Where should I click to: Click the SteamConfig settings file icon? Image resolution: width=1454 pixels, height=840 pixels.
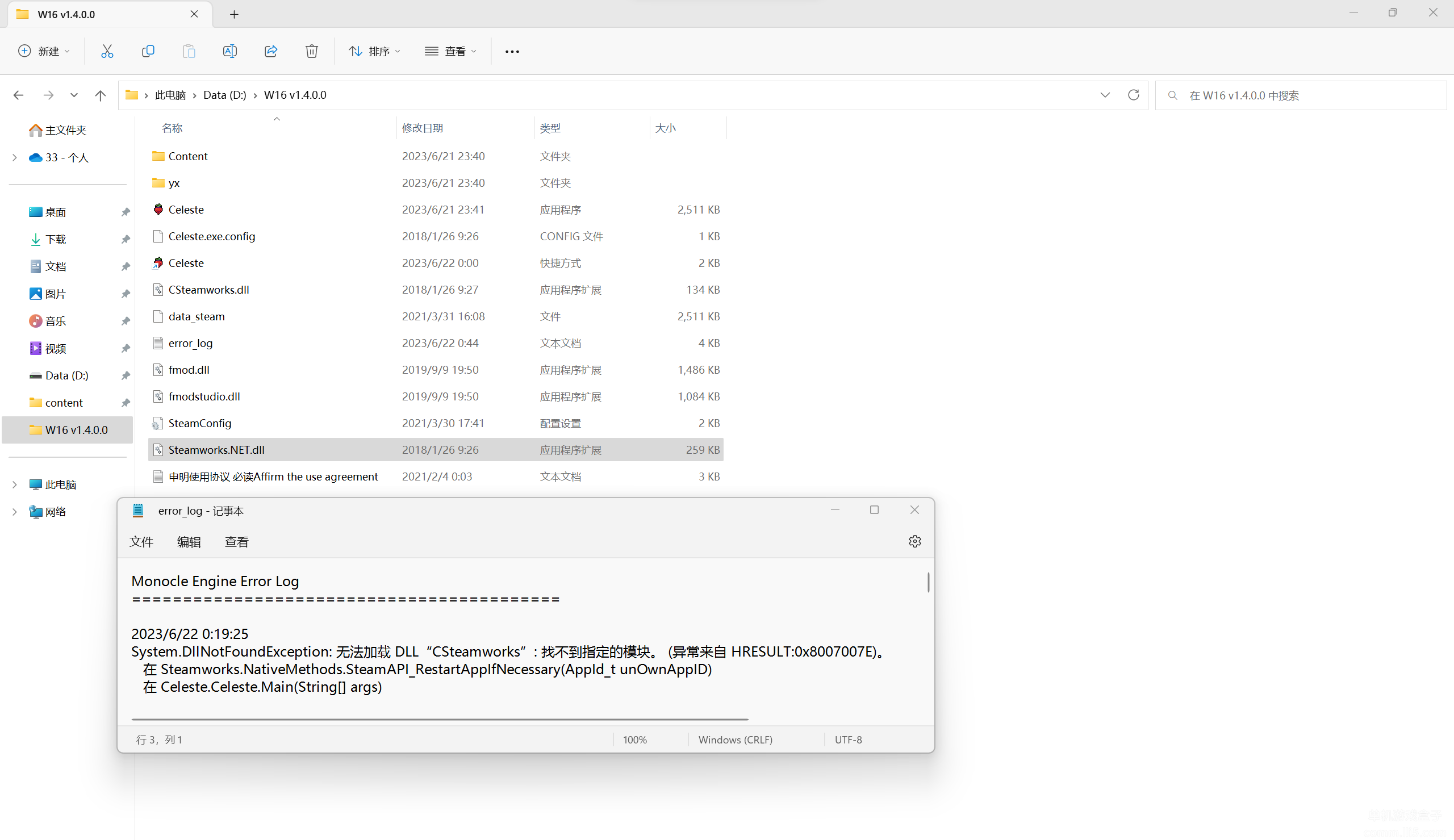coord(158,424)
